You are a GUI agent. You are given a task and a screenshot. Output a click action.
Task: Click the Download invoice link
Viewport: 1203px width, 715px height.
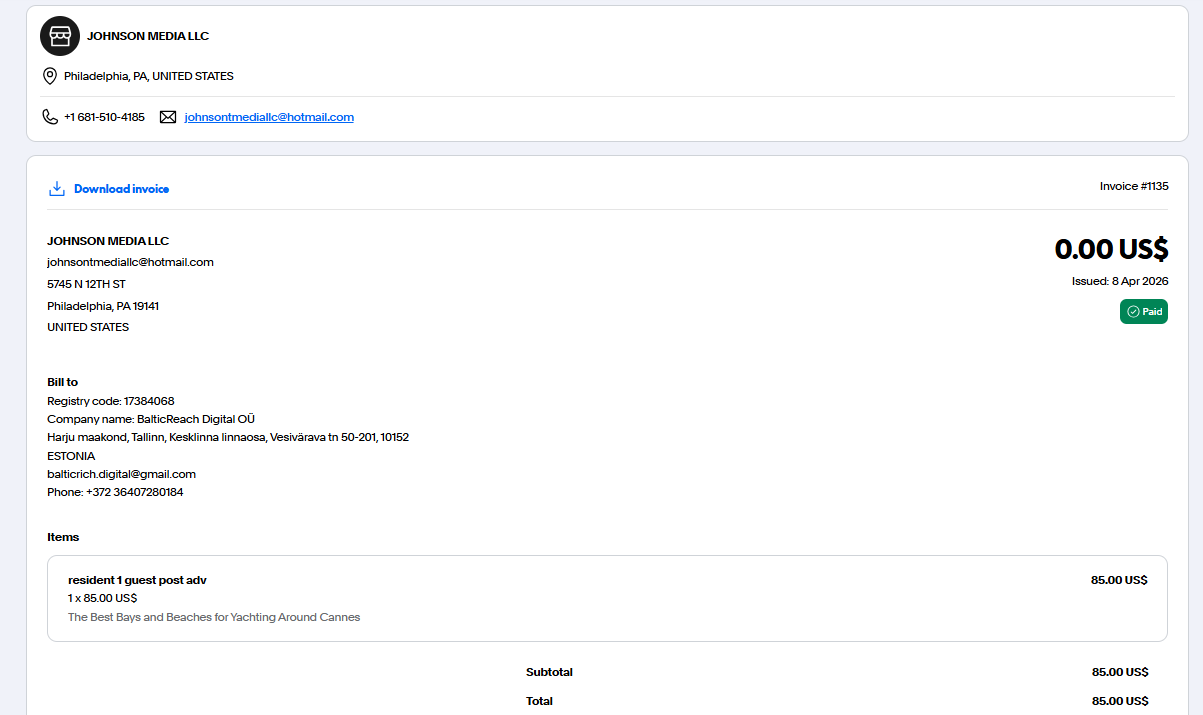pos(121,189)
